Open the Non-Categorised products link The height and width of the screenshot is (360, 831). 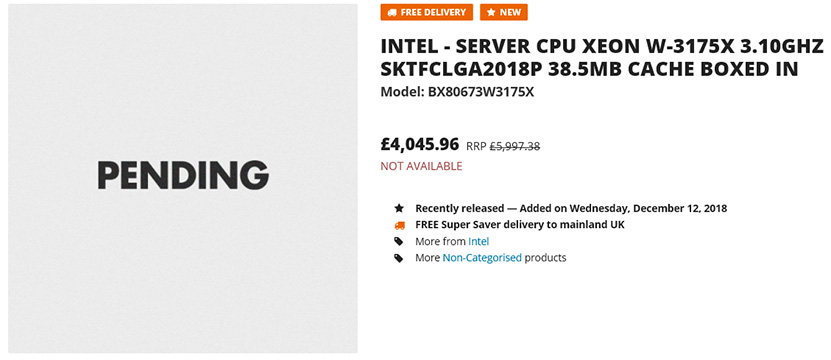[482, 258]
